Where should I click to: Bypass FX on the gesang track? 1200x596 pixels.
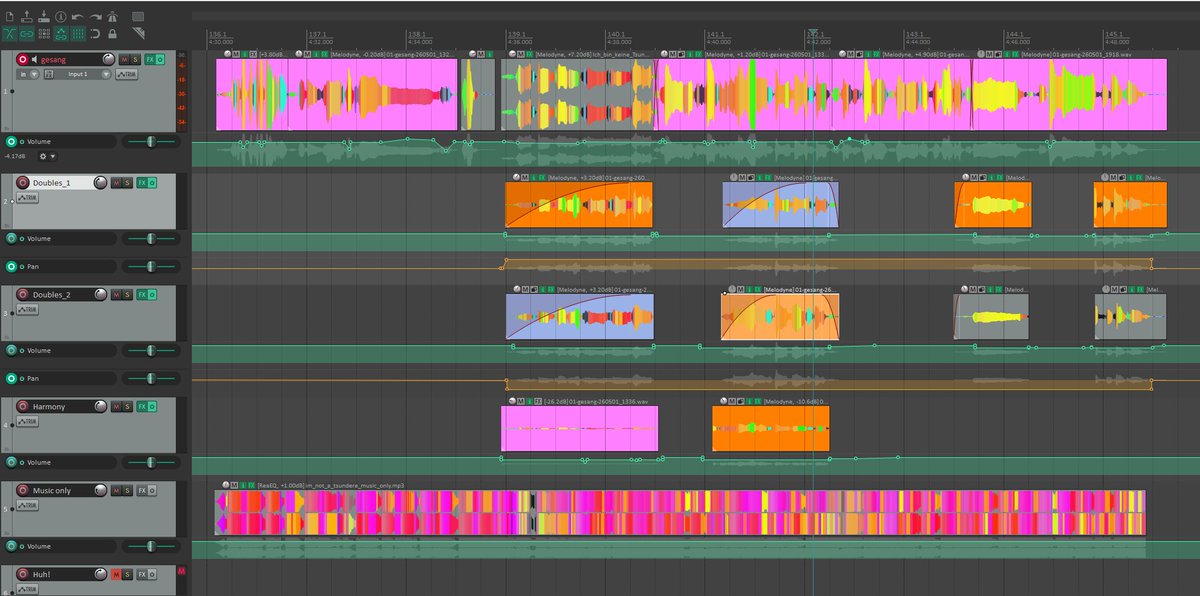[160, 60]
